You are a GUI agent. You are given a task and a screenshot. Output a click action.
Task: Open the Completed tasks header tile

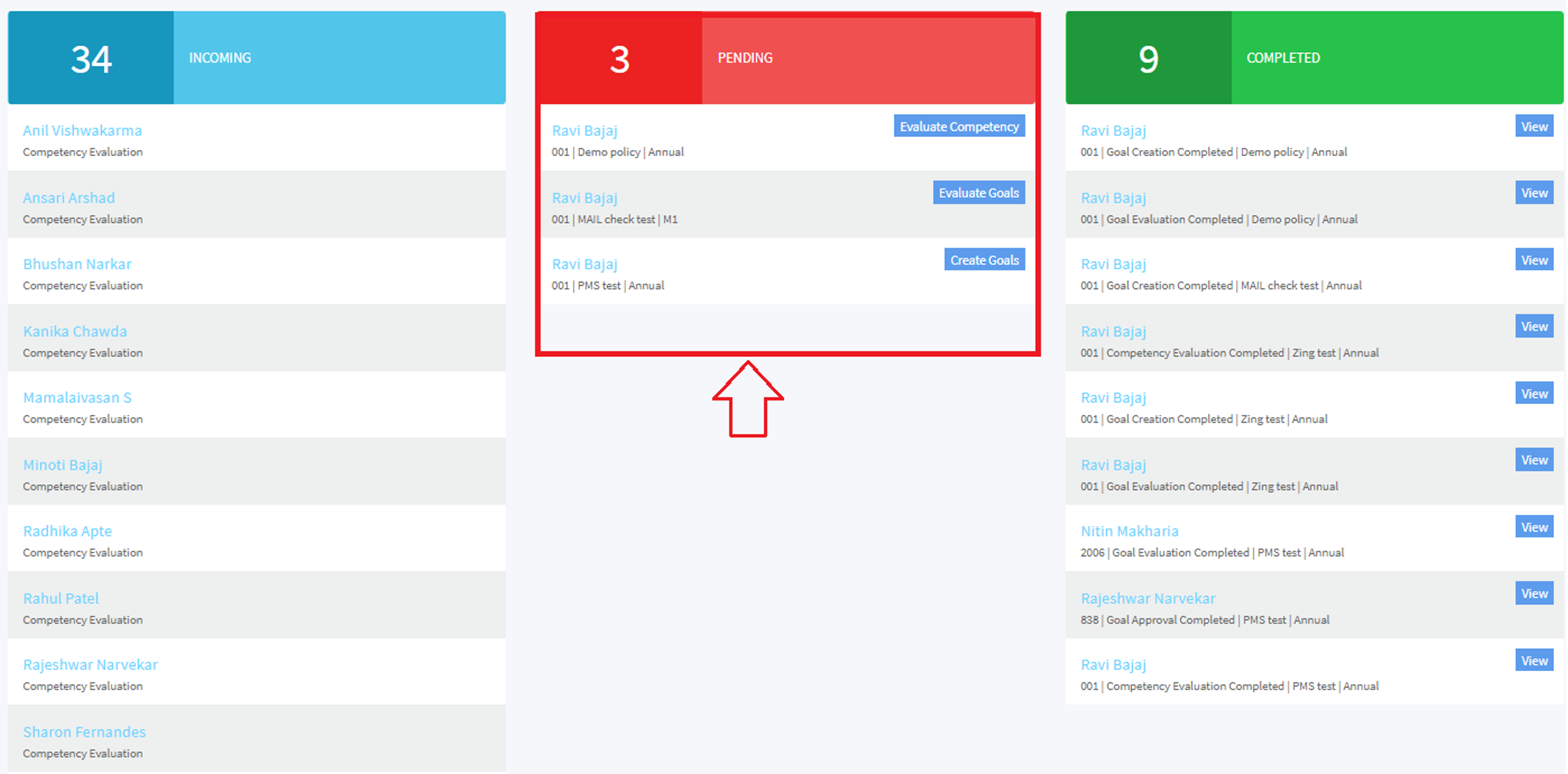pyautogui.click(x=1313, y=58)
